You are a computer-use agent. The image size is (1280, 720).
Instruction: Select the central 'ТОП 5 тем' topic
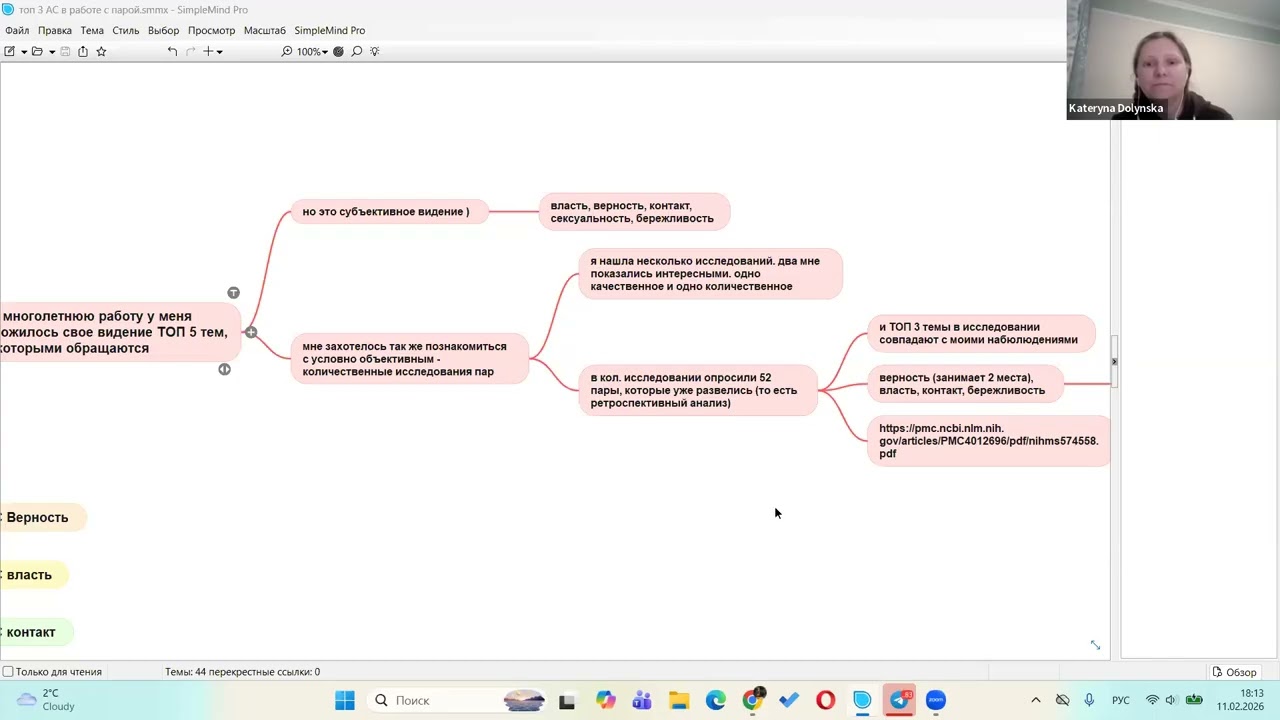(x=120, y=332)
